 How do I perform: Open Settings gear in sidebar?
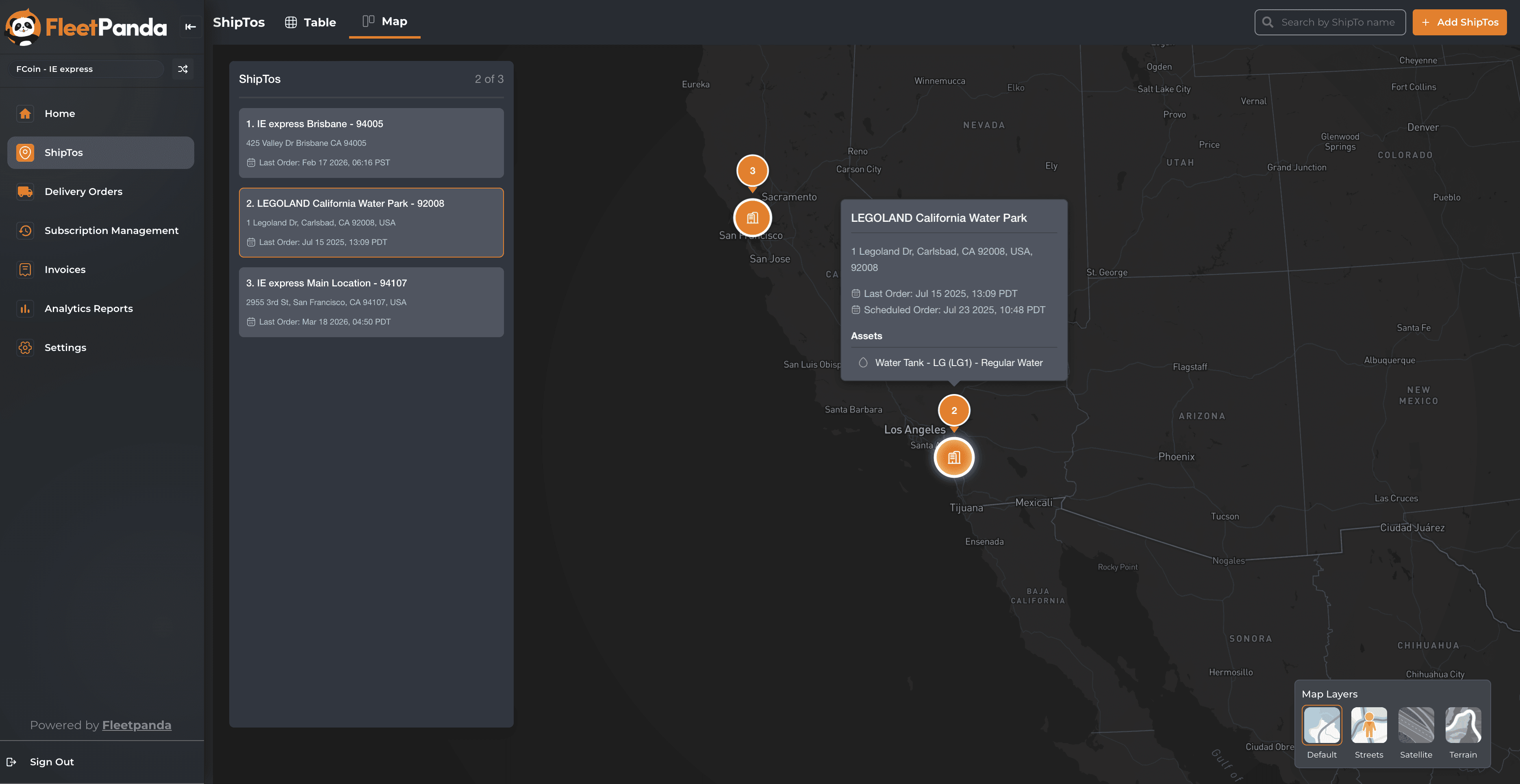click(x=25, y=347)
